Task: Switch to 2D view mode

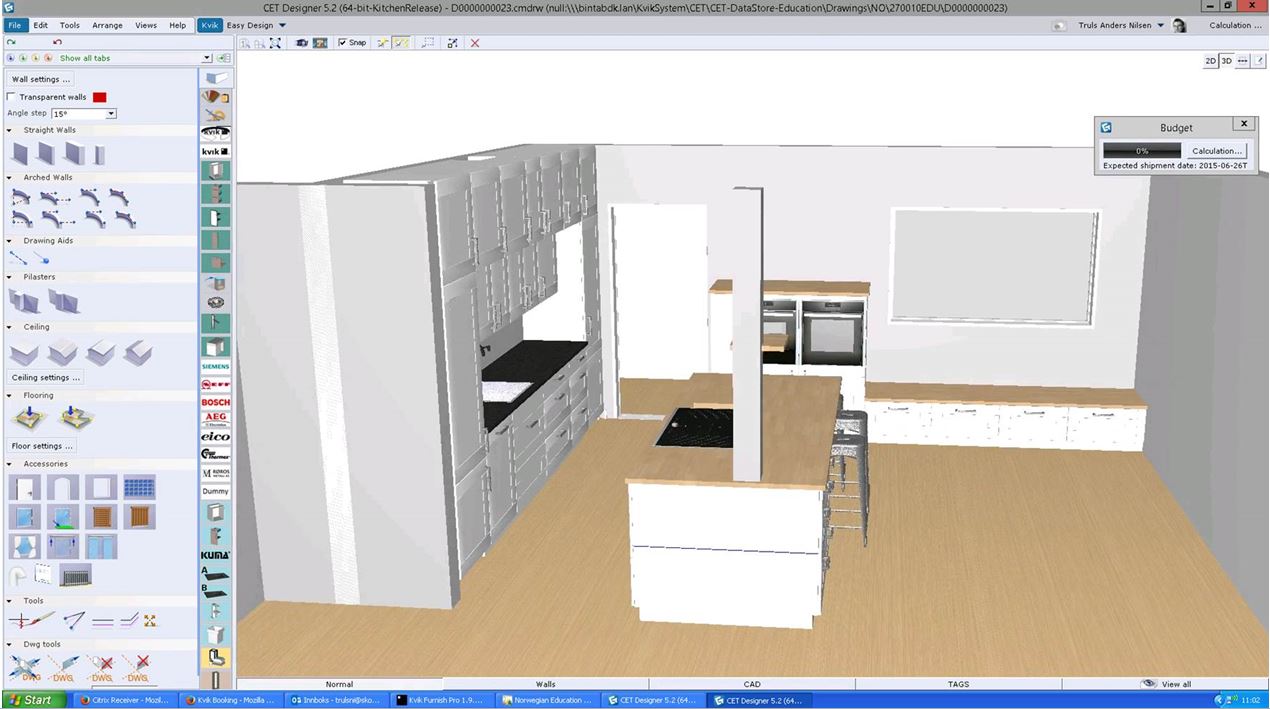Action: (1210, 61)
